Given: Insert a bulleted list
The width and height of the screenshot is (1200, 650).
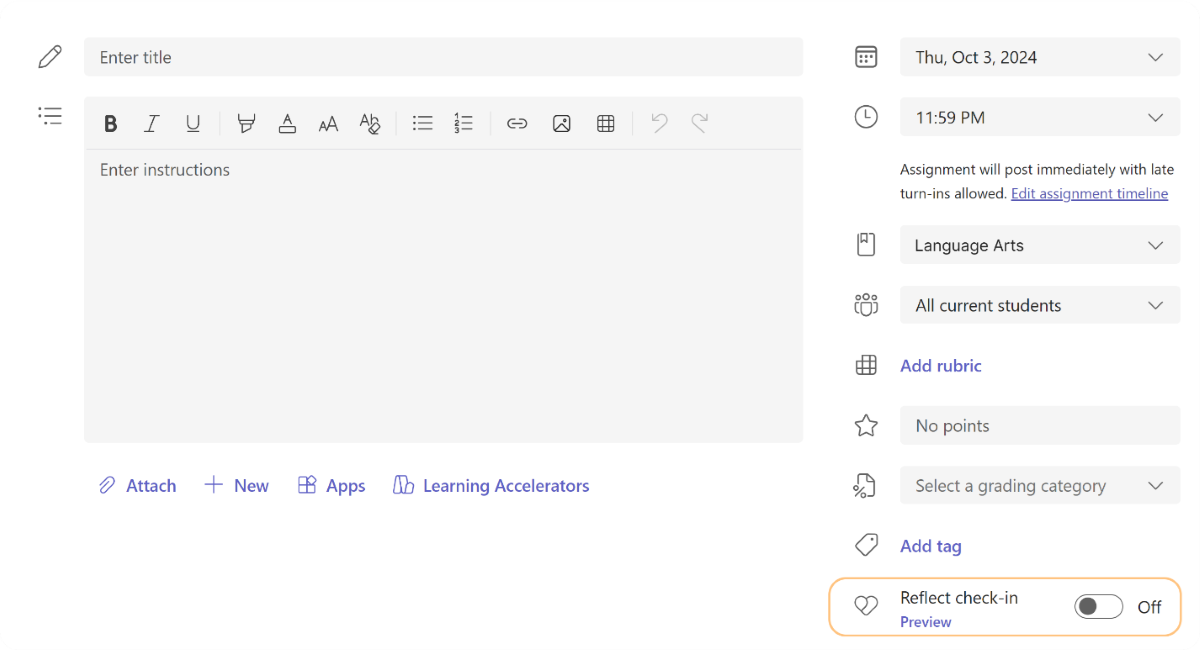Looking at the screenshot, I should tap(423, 124).
